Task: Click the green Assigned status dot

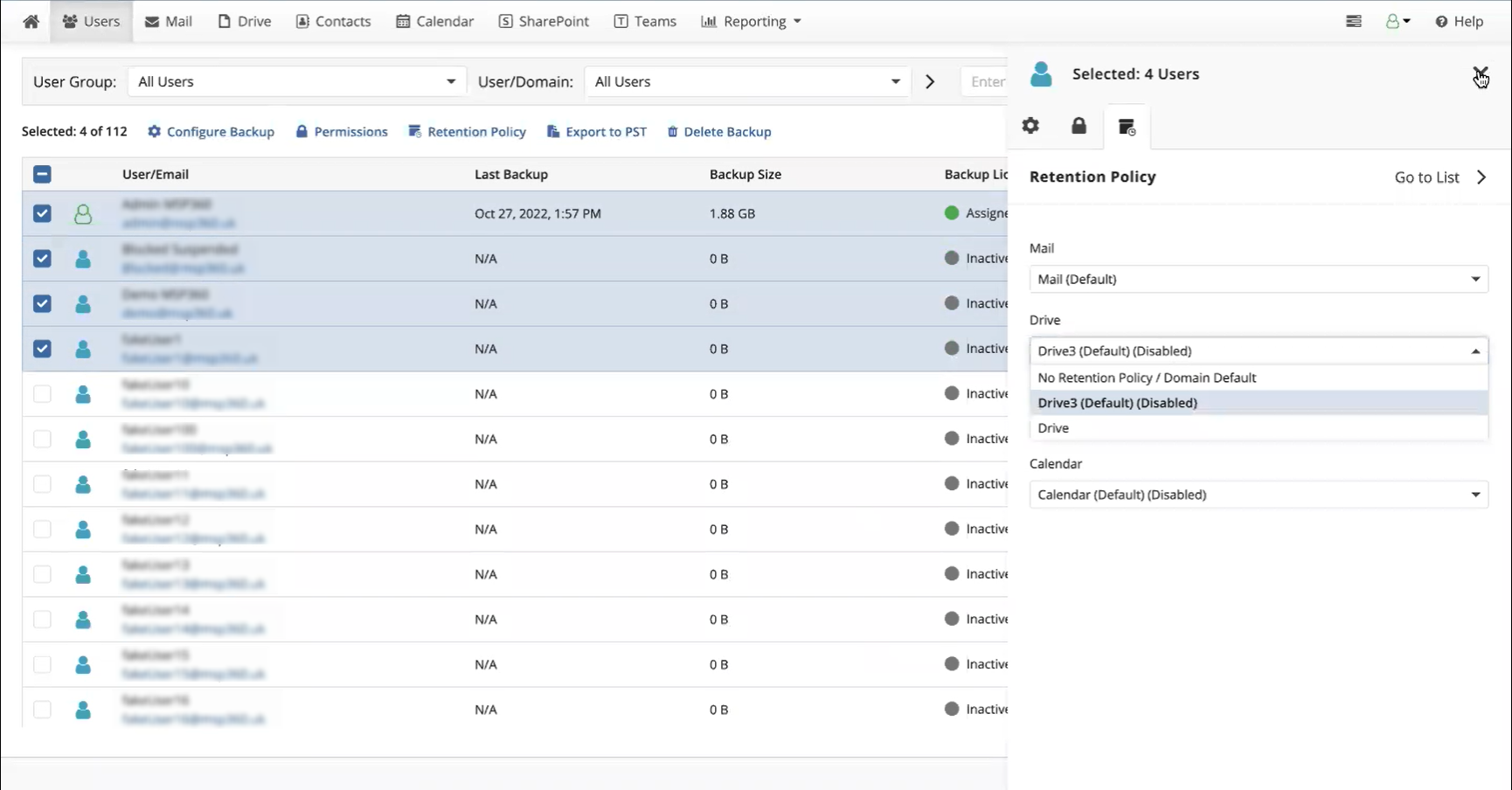Action: pyautogui.click(x=952, y=212)
